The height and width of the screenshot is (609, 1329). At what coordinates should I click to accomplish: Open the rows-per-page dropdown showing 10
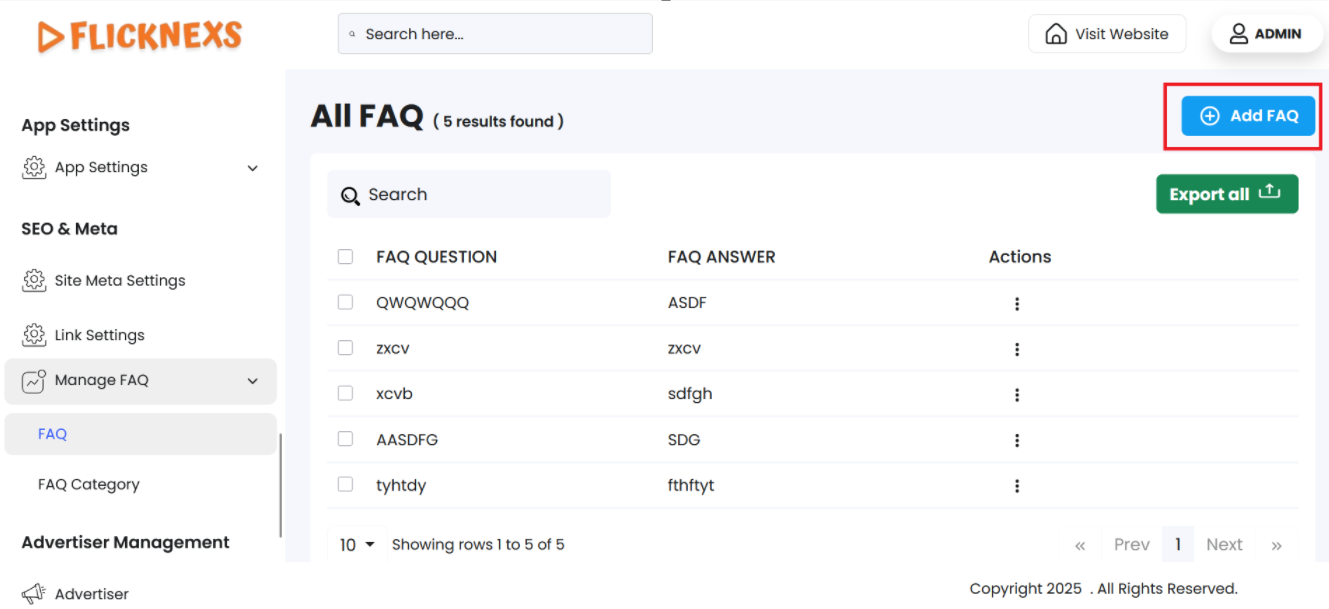click(x=357, y=545)
